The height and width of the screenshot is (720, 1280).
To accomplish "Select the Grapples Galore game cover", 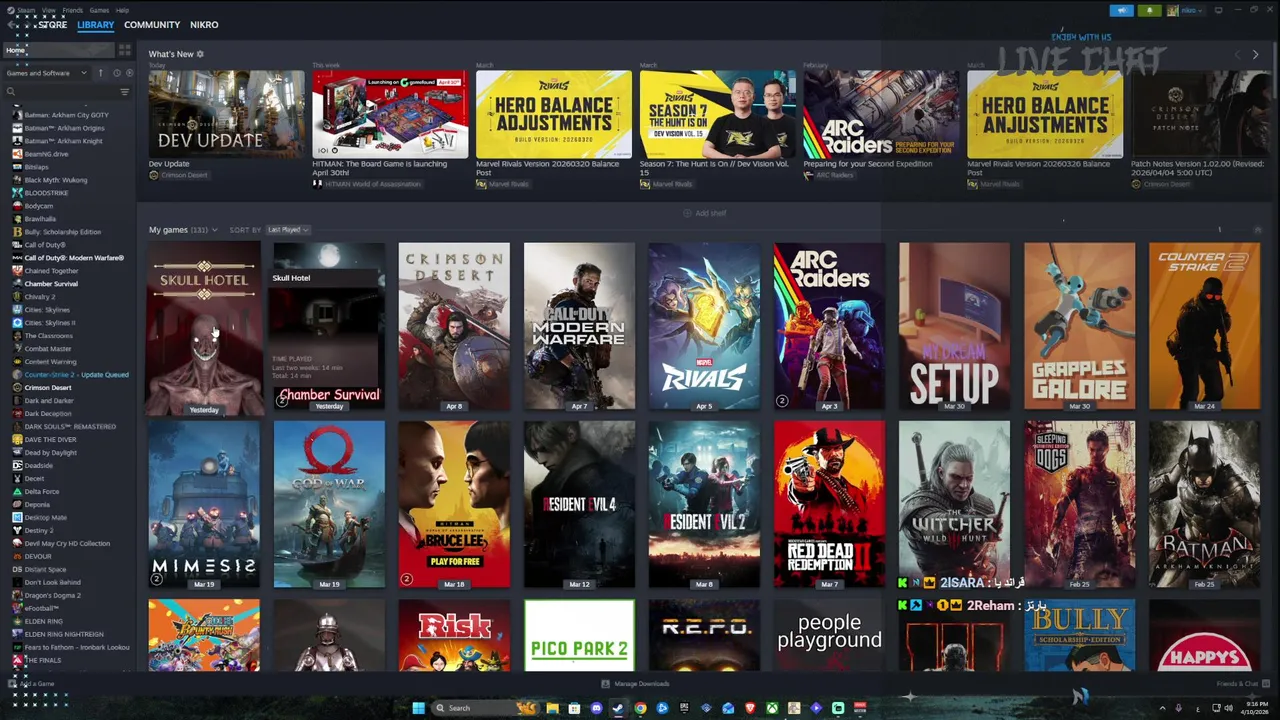I will (1079, 326).
